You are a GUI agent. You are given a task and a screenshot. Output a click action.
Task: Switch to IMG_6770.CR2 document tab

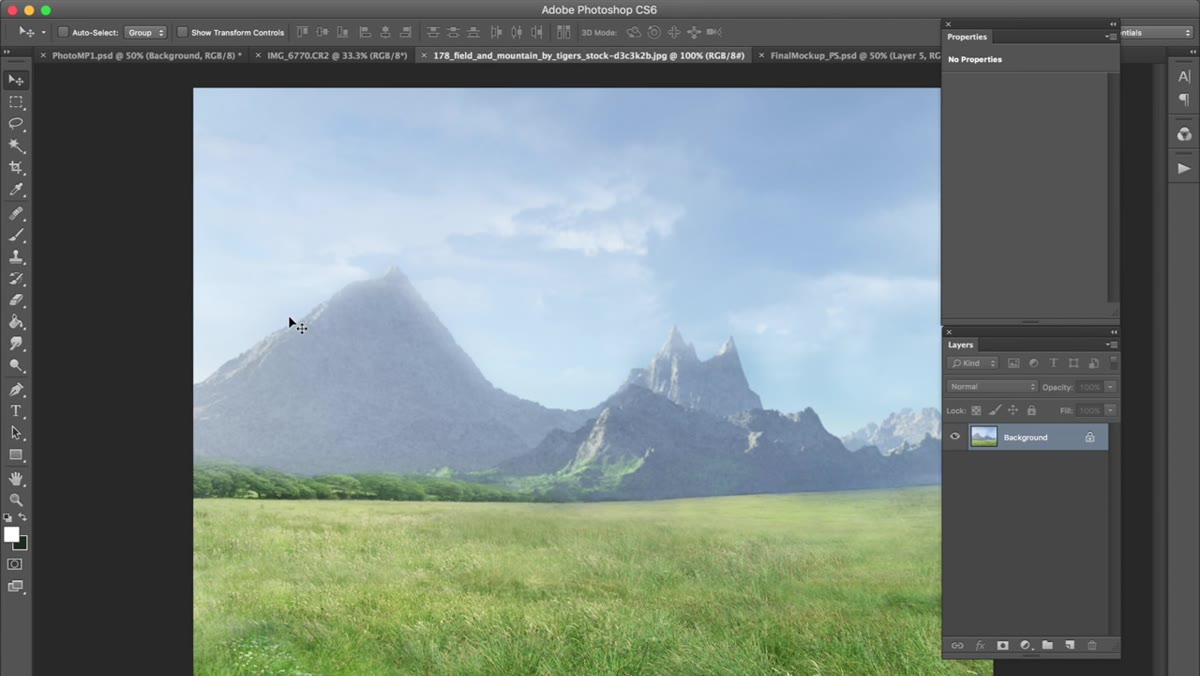point(337,56)
